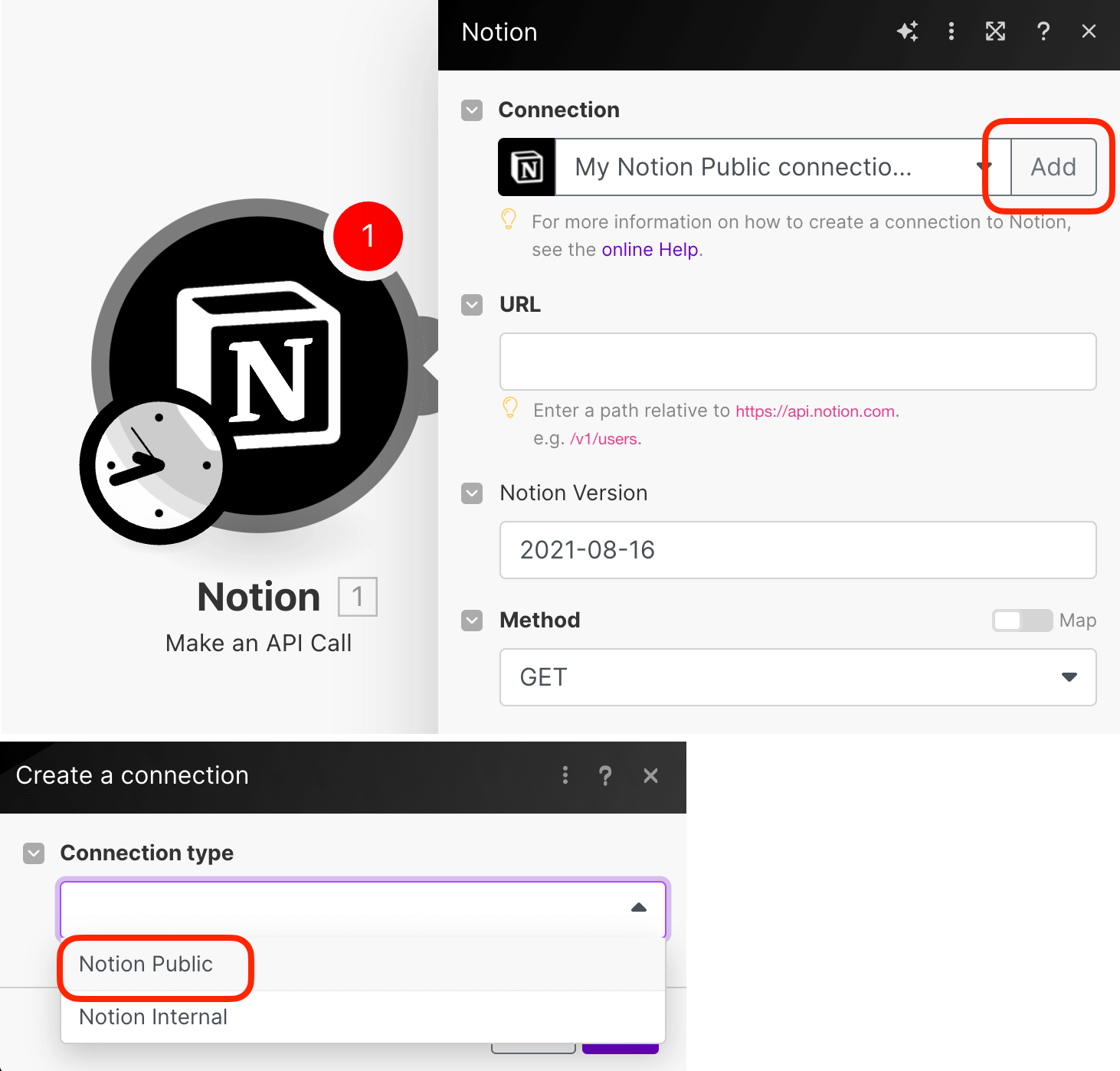Expand the Notion module to fullscreen

[995, 31]
